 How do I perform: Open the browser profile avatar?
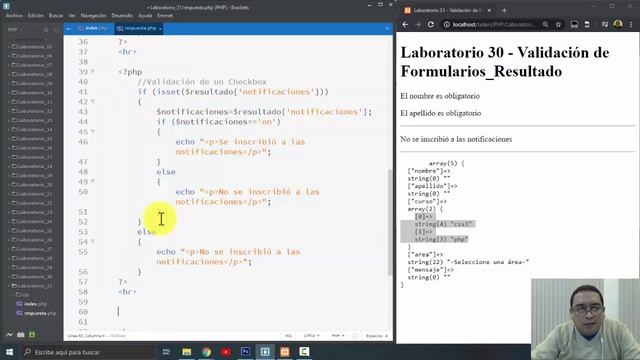tap(618, 24)
